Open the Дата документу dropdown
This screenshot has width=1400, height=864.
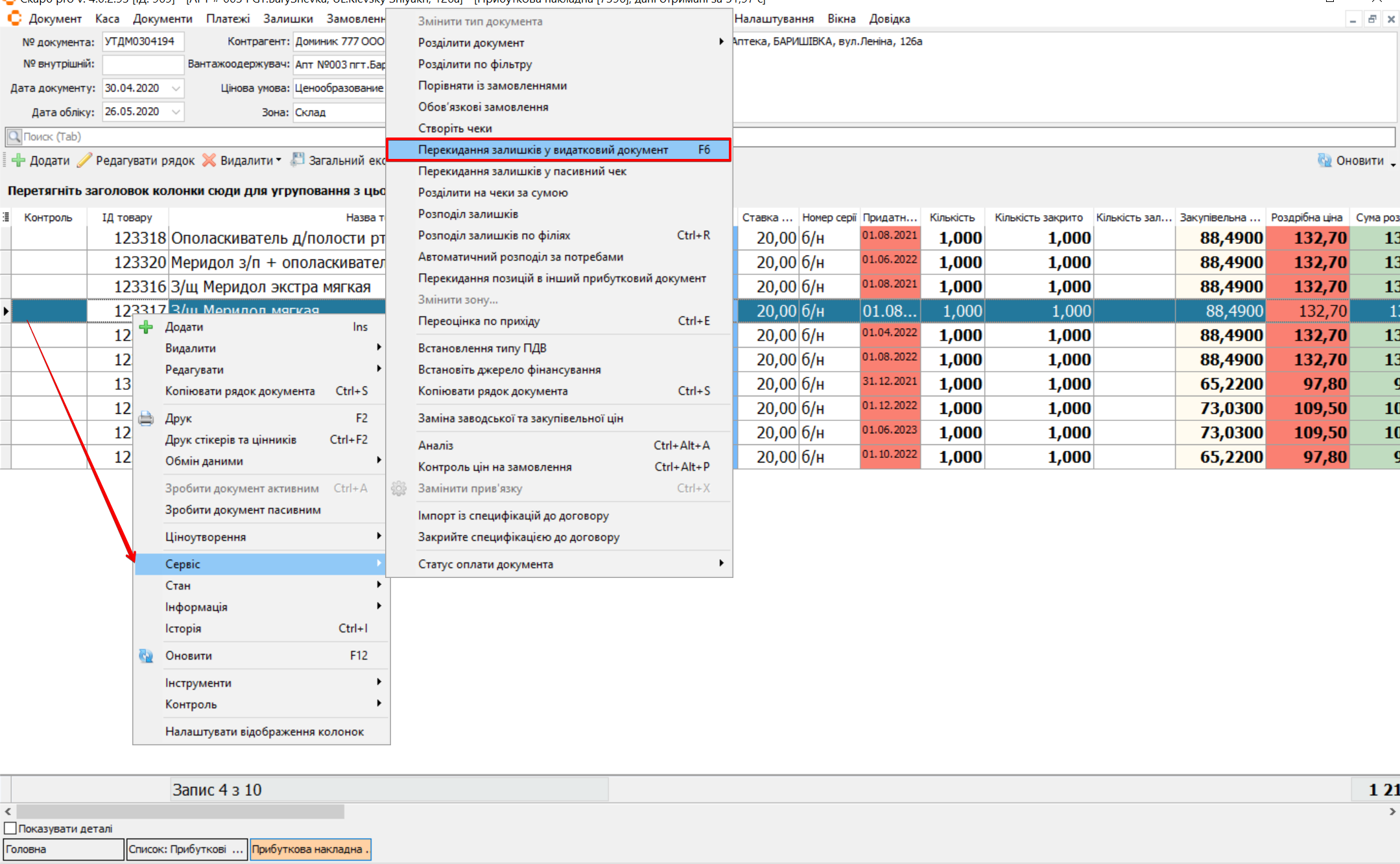pyautogui.click(x=176, y=88)
